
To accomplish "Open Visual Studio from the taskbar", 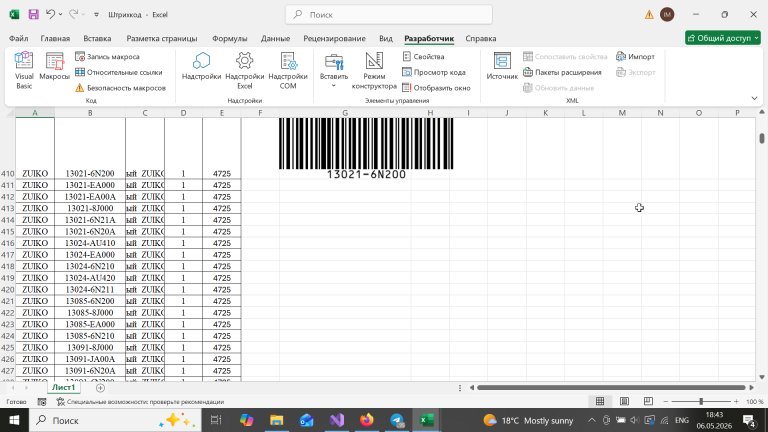I will tap(337, 420).
